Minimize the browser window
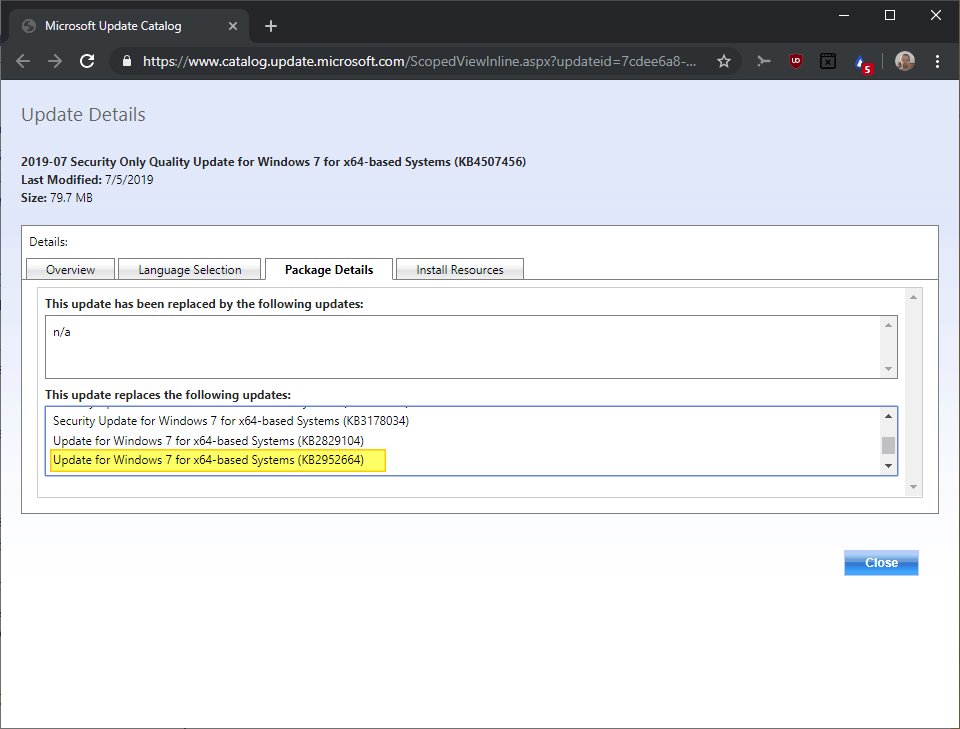 point(844,15)
